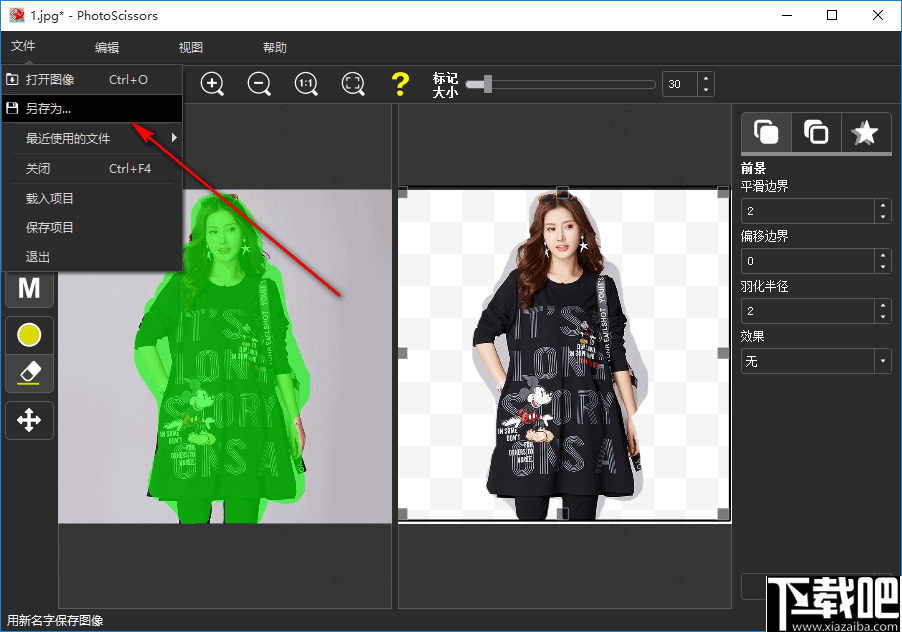Choose 关闭 in the file menu
The height and width of the screenshot is (632, 902).
click(x=92, y=168)
